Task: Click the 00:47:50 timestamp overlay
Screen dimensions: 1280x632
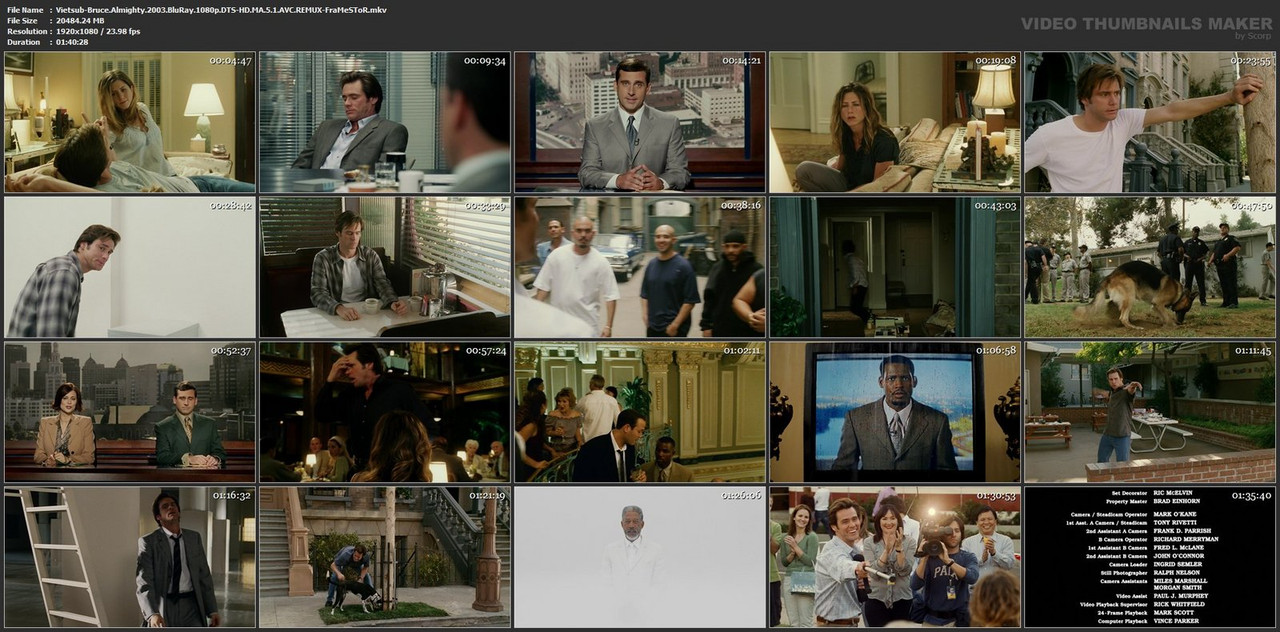Action: coord(1250,206)
